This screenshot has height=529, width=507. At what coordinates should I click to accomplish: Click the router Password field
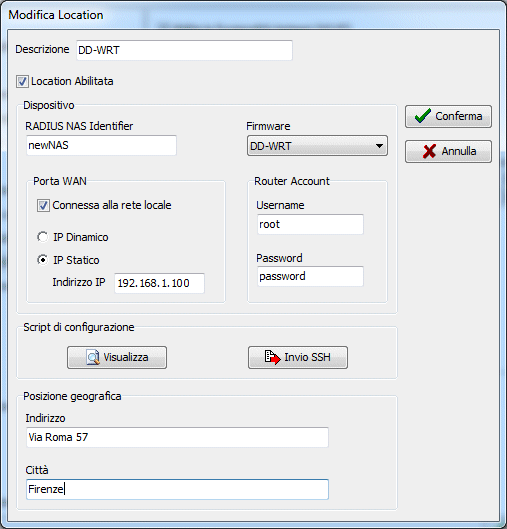coord(310,276)
